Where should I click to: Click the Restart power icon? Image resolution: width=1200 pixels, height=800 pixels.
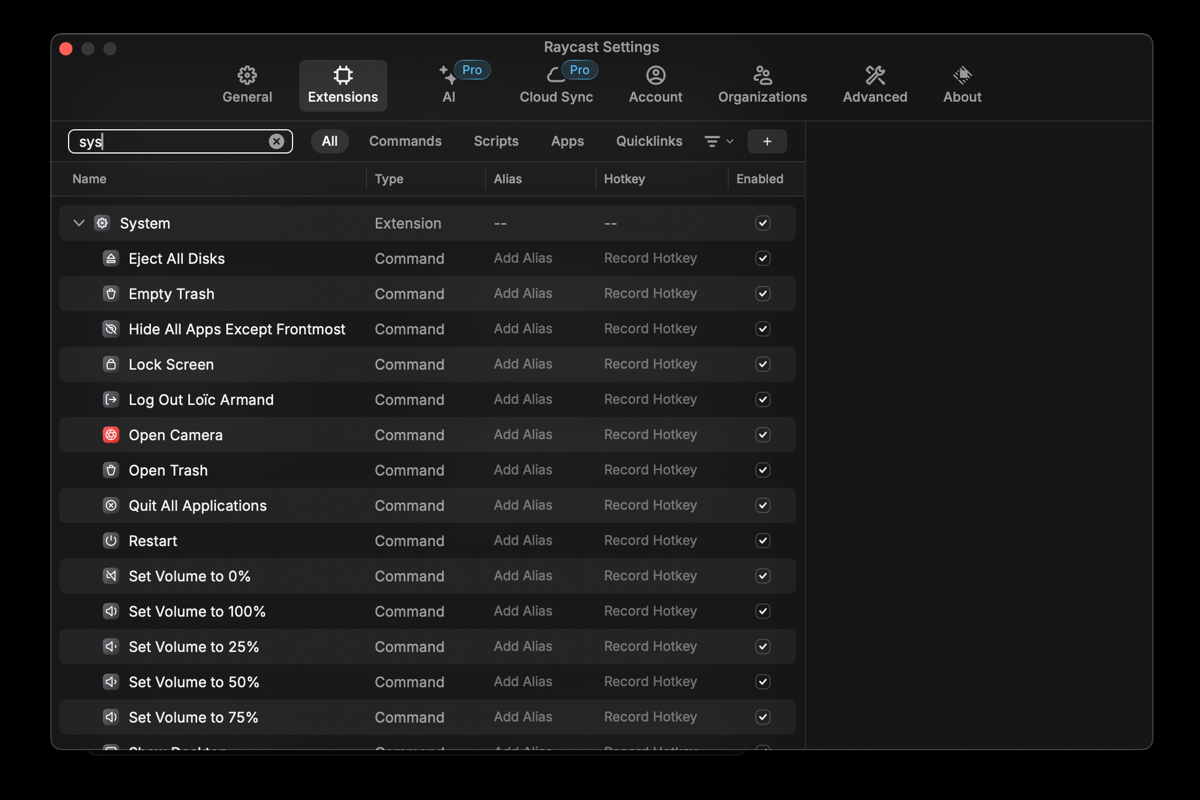(x=111, y=541)
